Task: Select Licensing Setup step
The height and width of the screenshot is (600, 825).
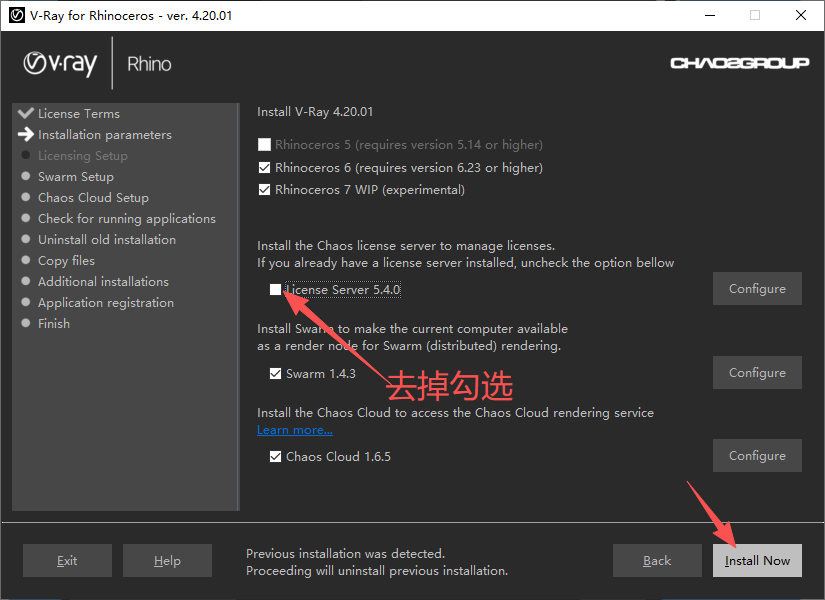Action: pyautogui.click(x=83, y=156)
